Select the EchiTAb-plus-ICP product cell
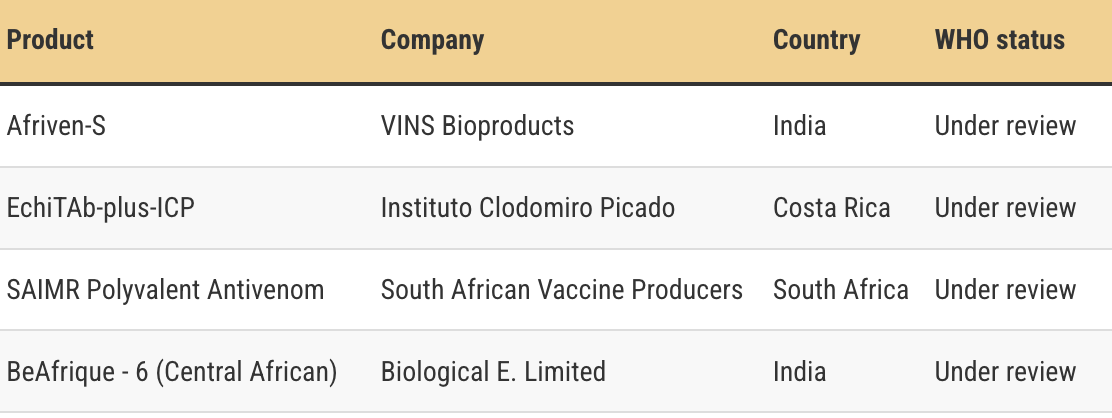Screen dimensions: 1112x418 point(100,208)
